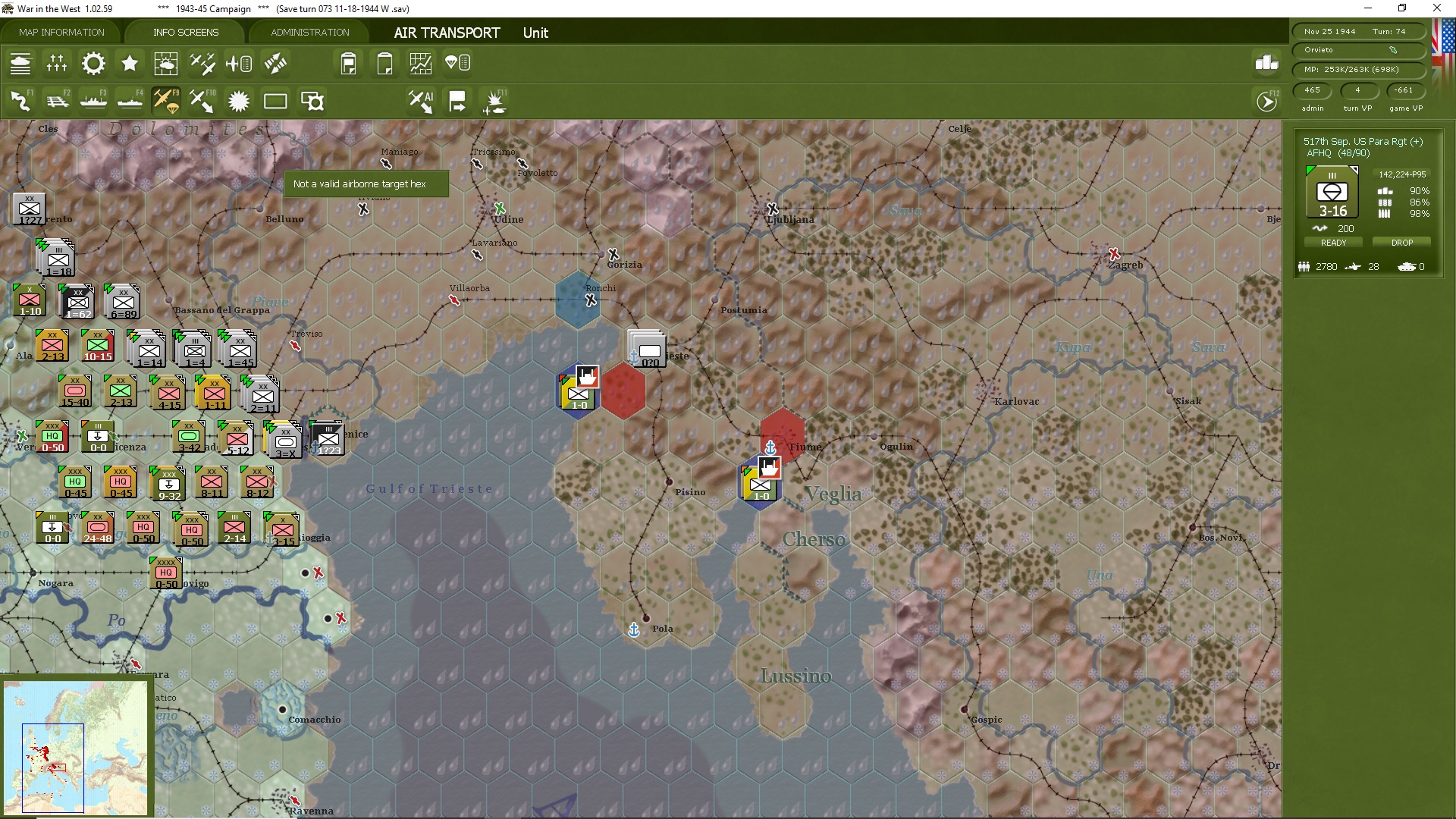Toggle the air transport F9 paradrop mode
The width and height of the screenshot is (1456, 819).
pos(165,101)
